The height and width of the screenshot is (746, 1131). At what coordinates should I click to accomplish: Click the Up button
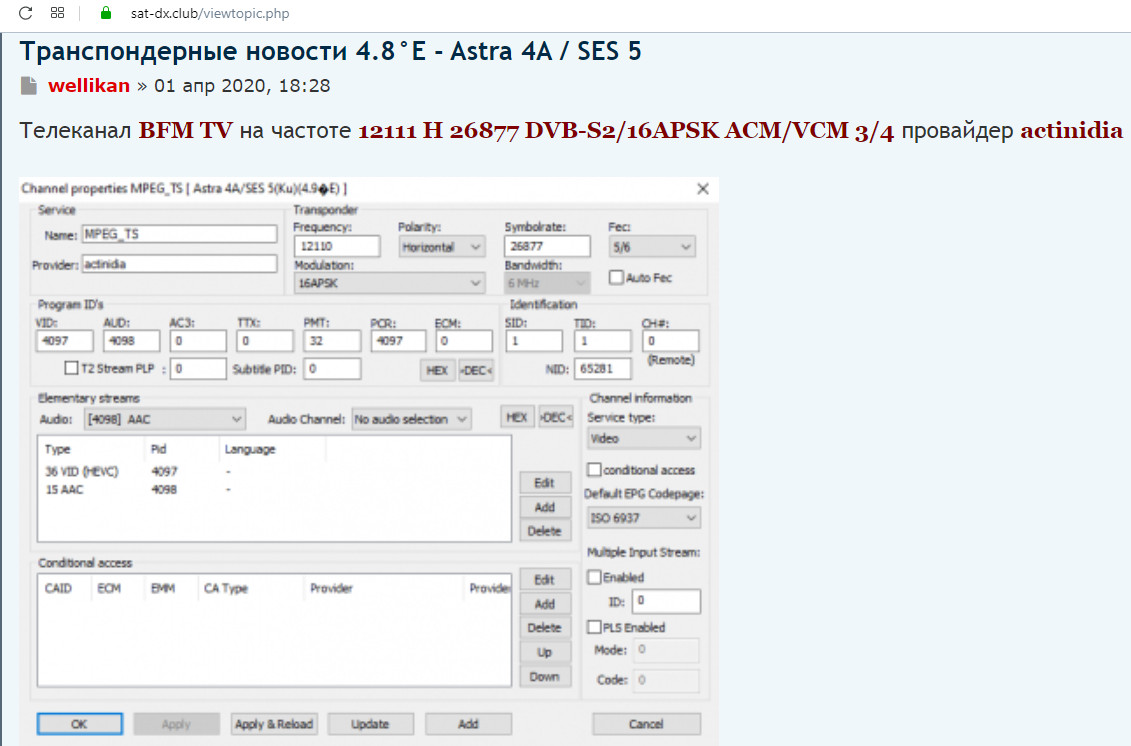click(x=545, y=652)
